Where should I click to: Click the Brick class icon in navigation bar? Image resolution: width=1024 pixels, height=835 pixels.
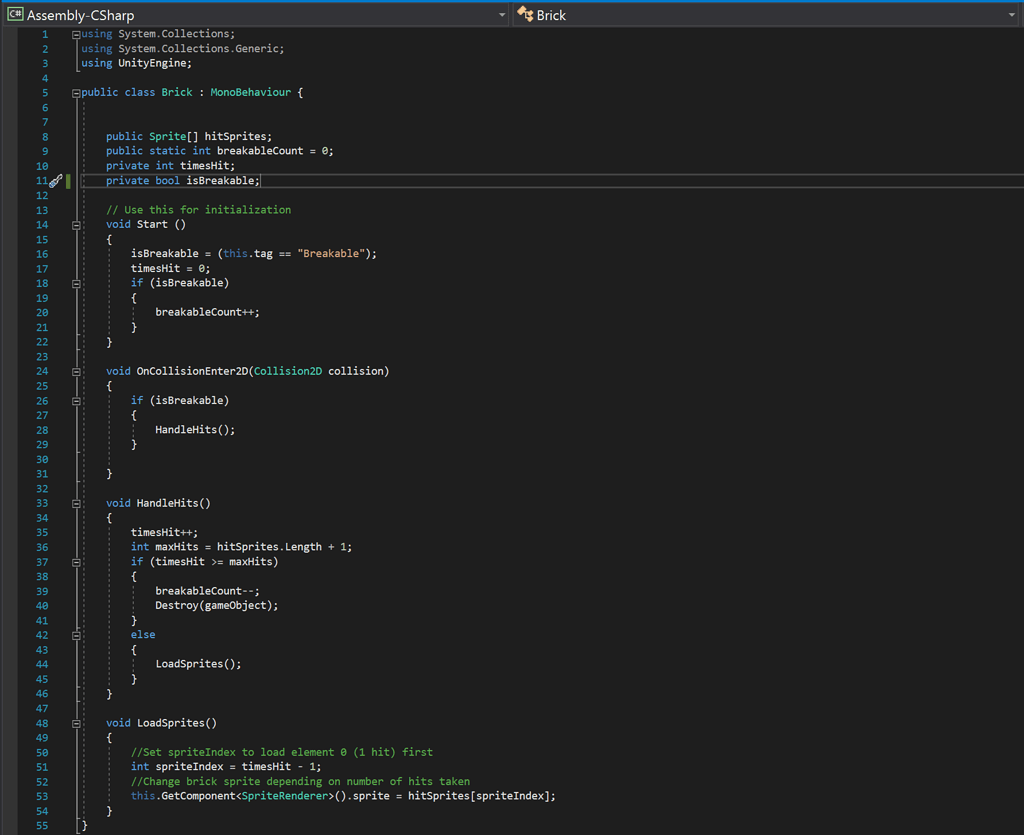pos(525,14)
